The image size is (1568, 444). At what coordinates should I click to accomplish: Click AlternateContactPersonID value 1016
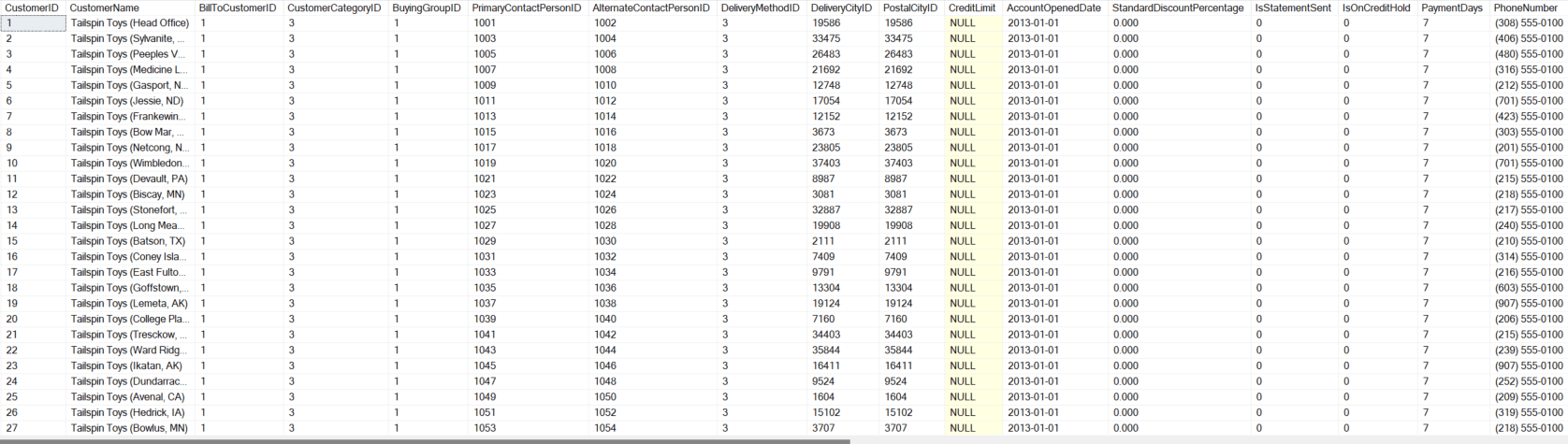653,132
